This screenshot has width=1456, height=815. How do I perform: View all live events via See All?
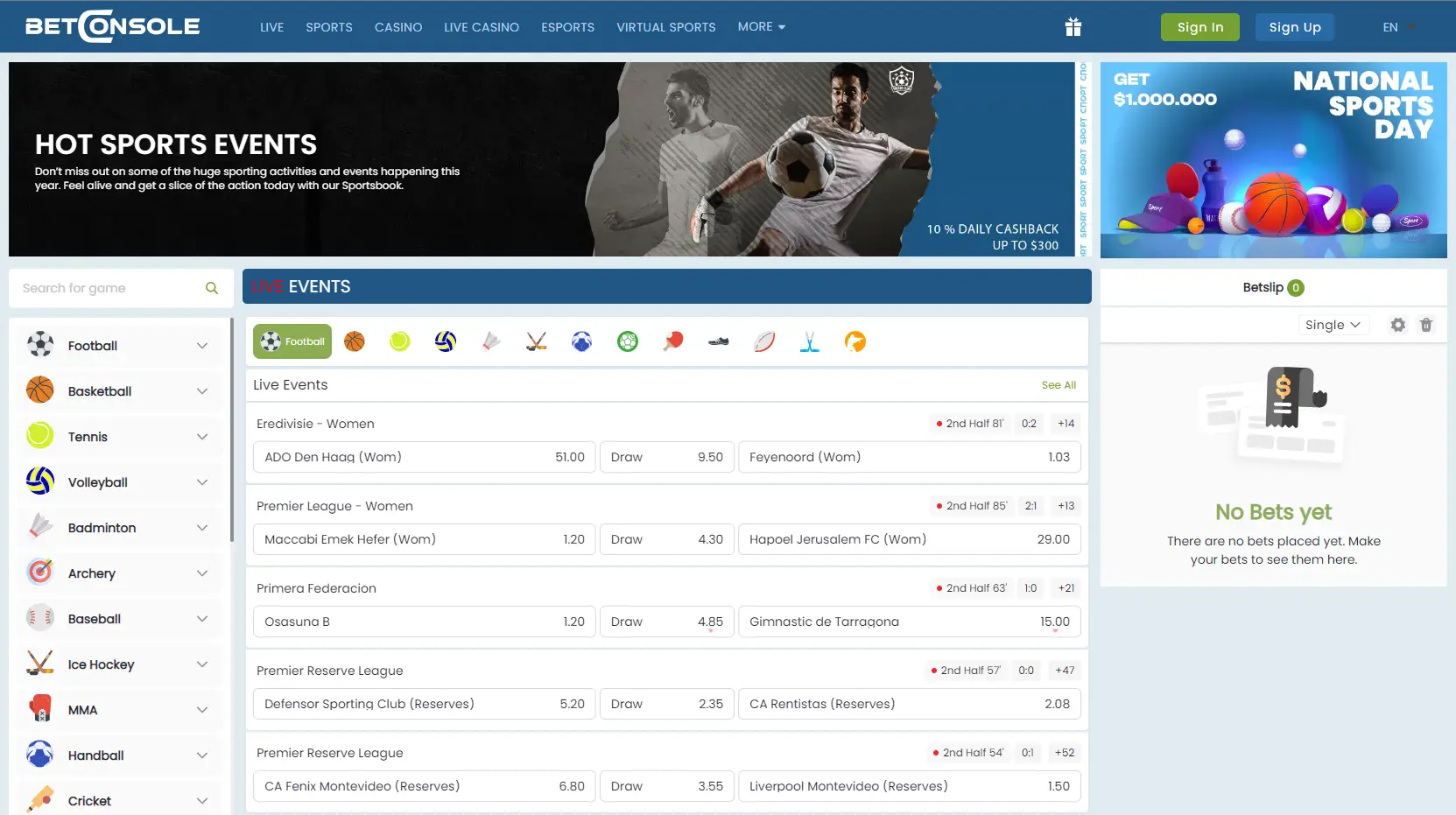tap(1059, 385)
